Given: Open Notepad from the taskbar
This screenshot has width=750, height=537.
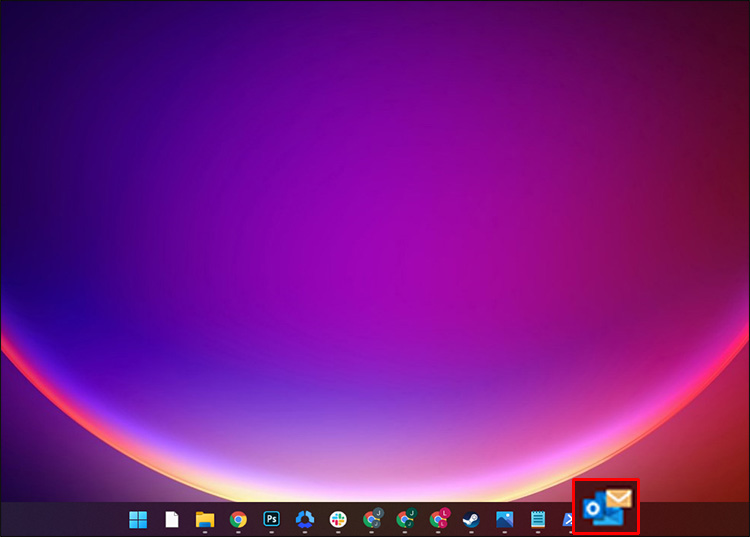Looking at the screenshot, I should coord(538,519).
